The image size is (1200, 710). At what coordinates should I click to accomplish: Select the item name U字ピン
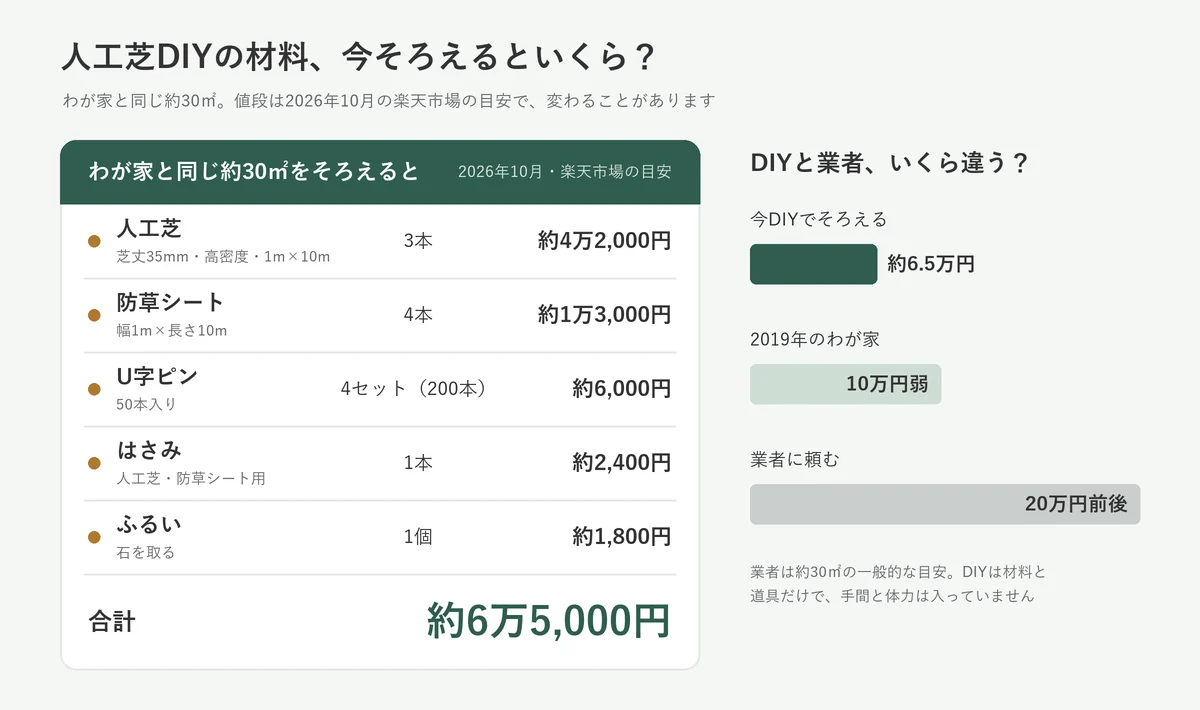pos(157,376)
